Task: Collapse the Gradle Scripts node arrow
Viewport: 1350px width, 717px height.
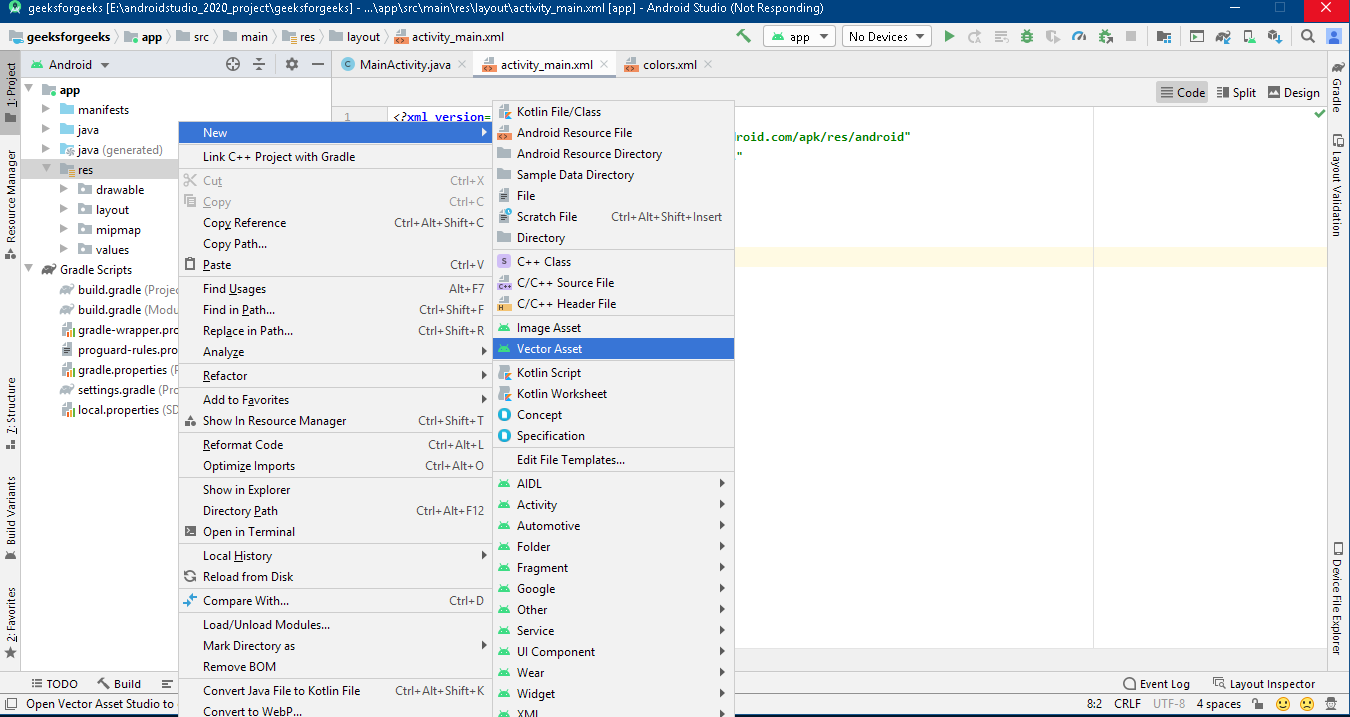Action: (28, 270)
